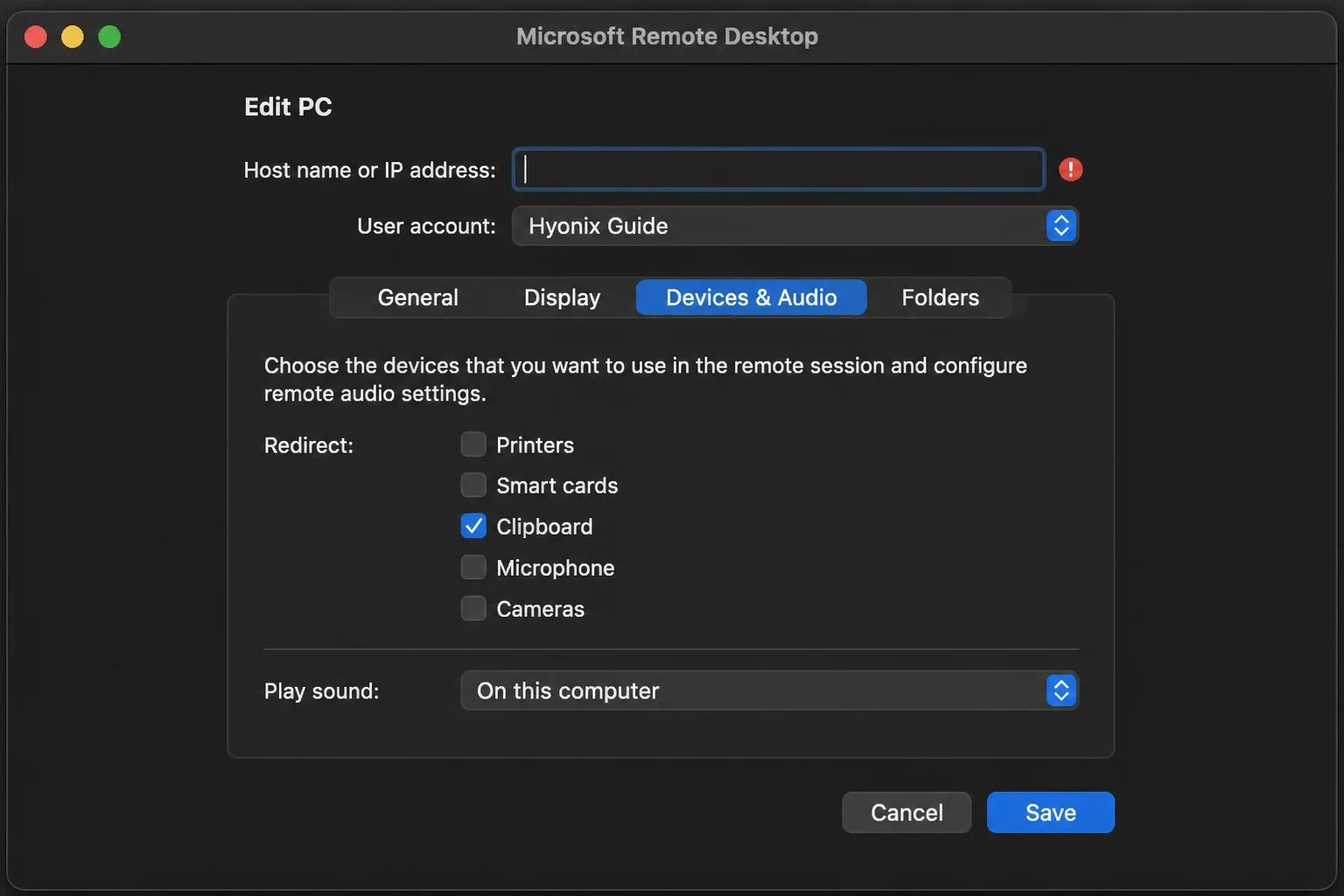Click the green full-screen window button
Image resolution: width=1344 pixels, height=896 pixels.
[109, 37]
